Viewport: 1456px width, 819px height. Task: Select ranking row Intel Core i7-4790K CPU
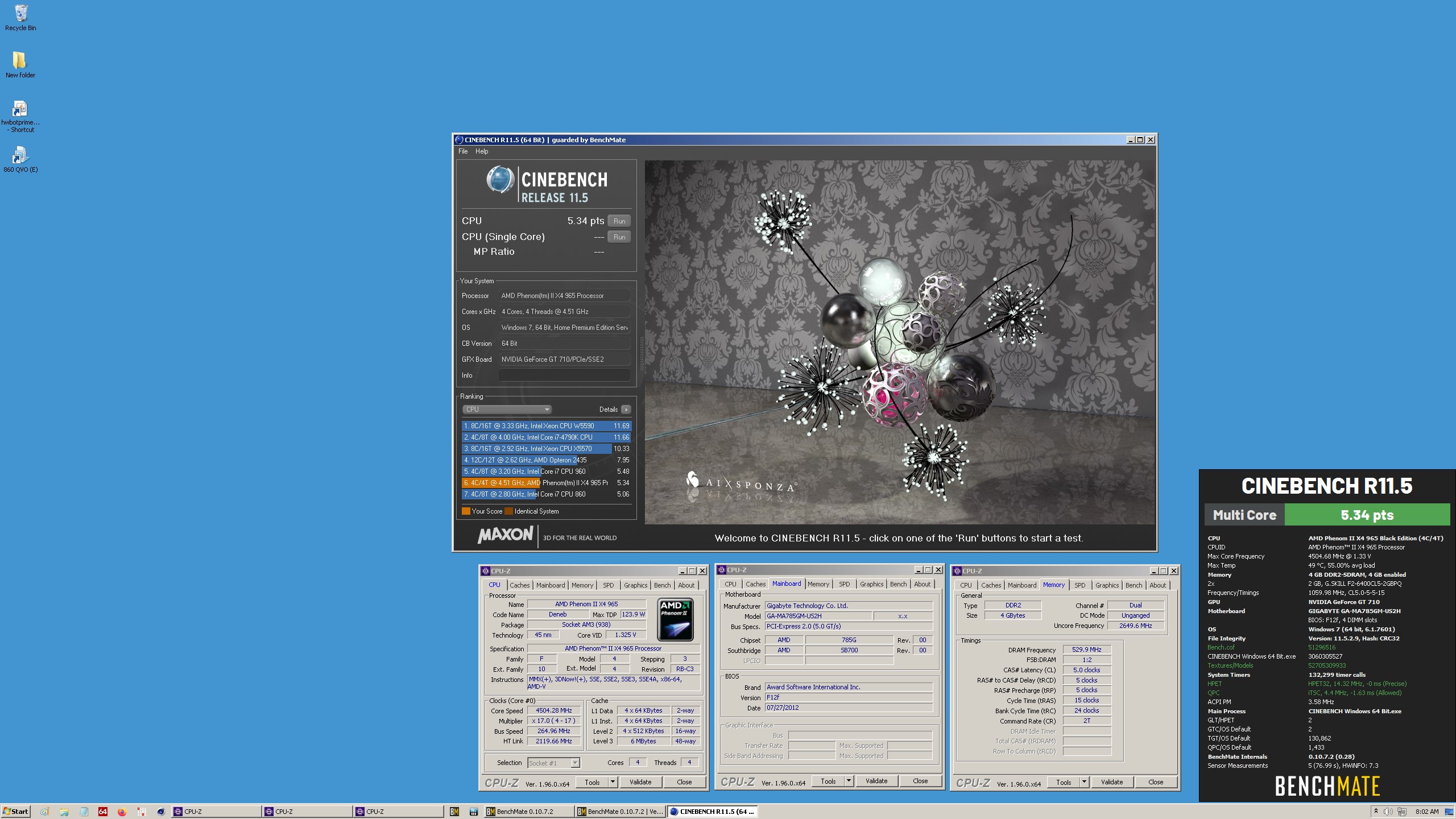[546, 437]
